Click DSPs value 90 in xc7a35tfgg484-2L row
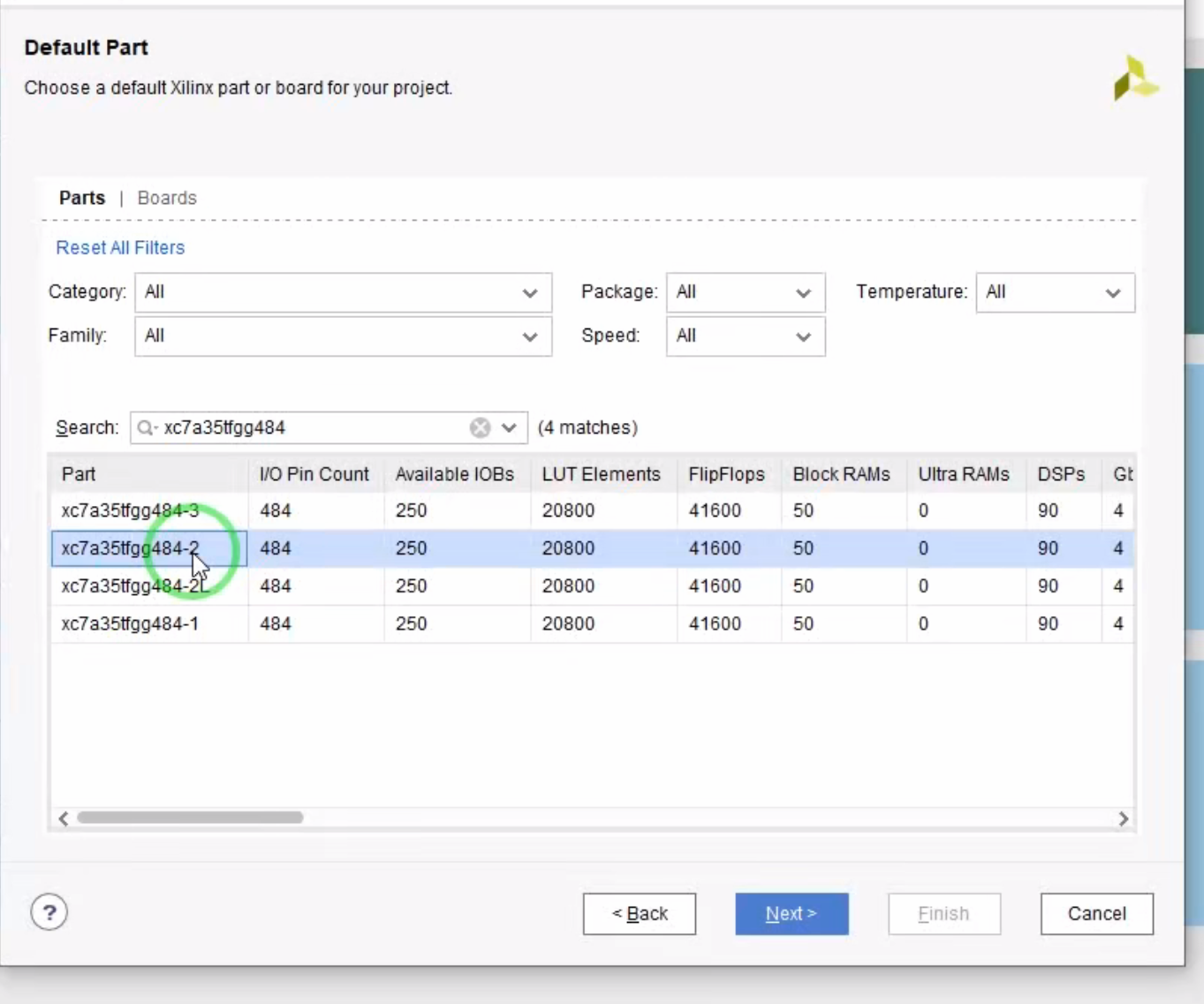 pyautogui.click(x=1048, y=586)
